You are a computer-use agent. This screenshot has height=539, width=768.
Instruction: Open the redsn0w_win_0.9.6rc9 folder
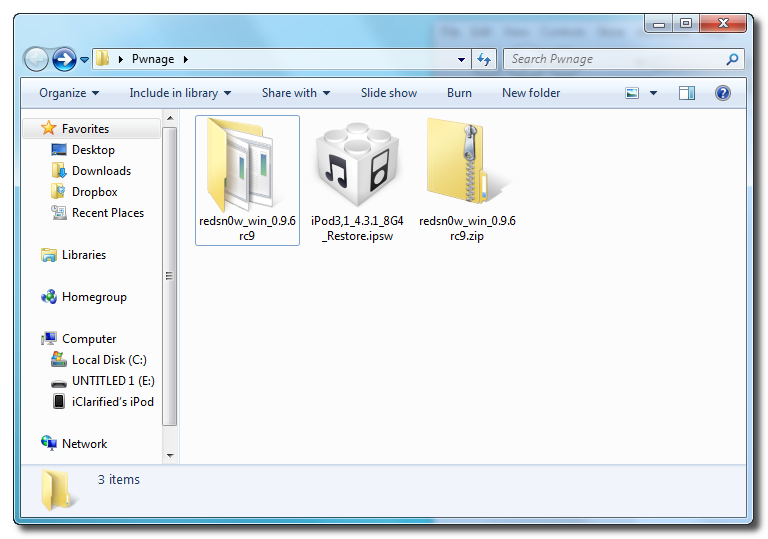(x=247, y=168)
